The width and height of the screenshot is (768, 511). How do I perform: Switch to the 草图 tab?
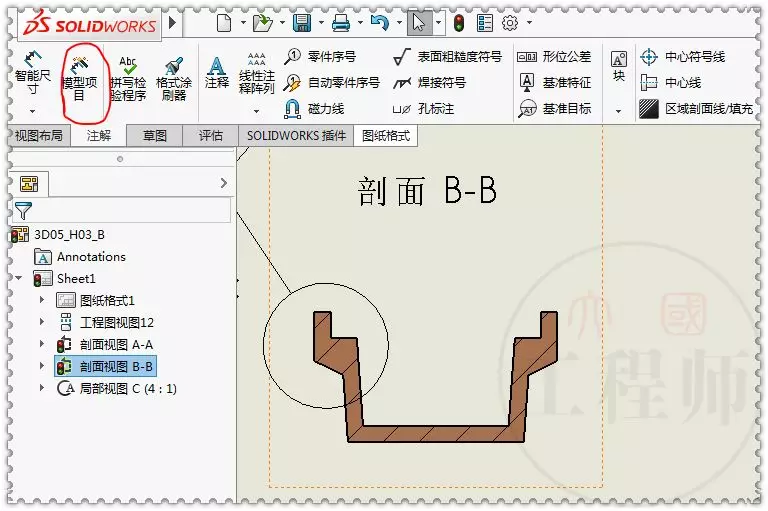pos(155,135)
